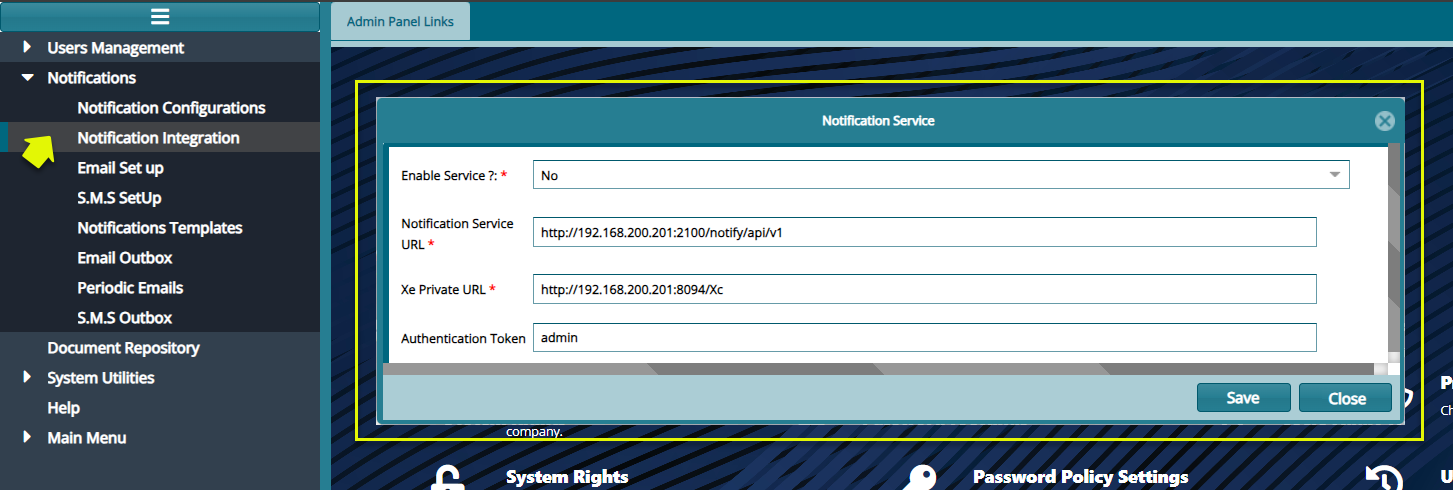1453x490 pixels.
Task: Collapse the Notifications tree node
Action: 27,77
